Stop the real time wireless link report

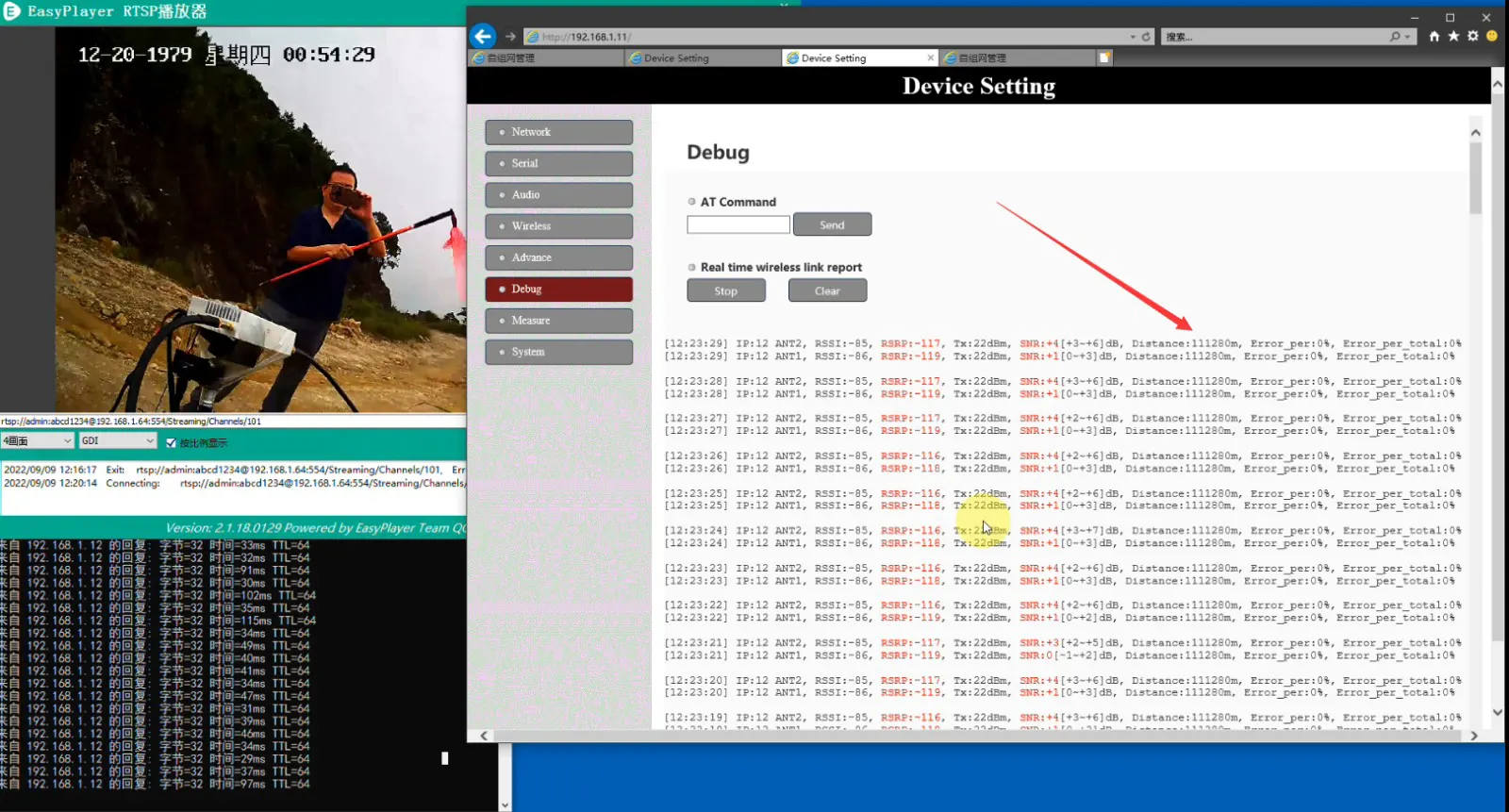(x=725, y=291)
